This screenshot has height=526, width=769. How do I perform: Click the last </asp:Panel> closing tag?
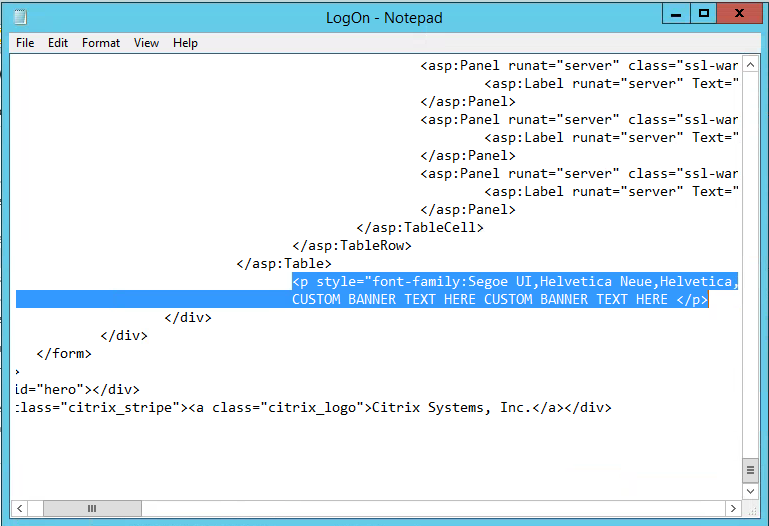(468, 210)
